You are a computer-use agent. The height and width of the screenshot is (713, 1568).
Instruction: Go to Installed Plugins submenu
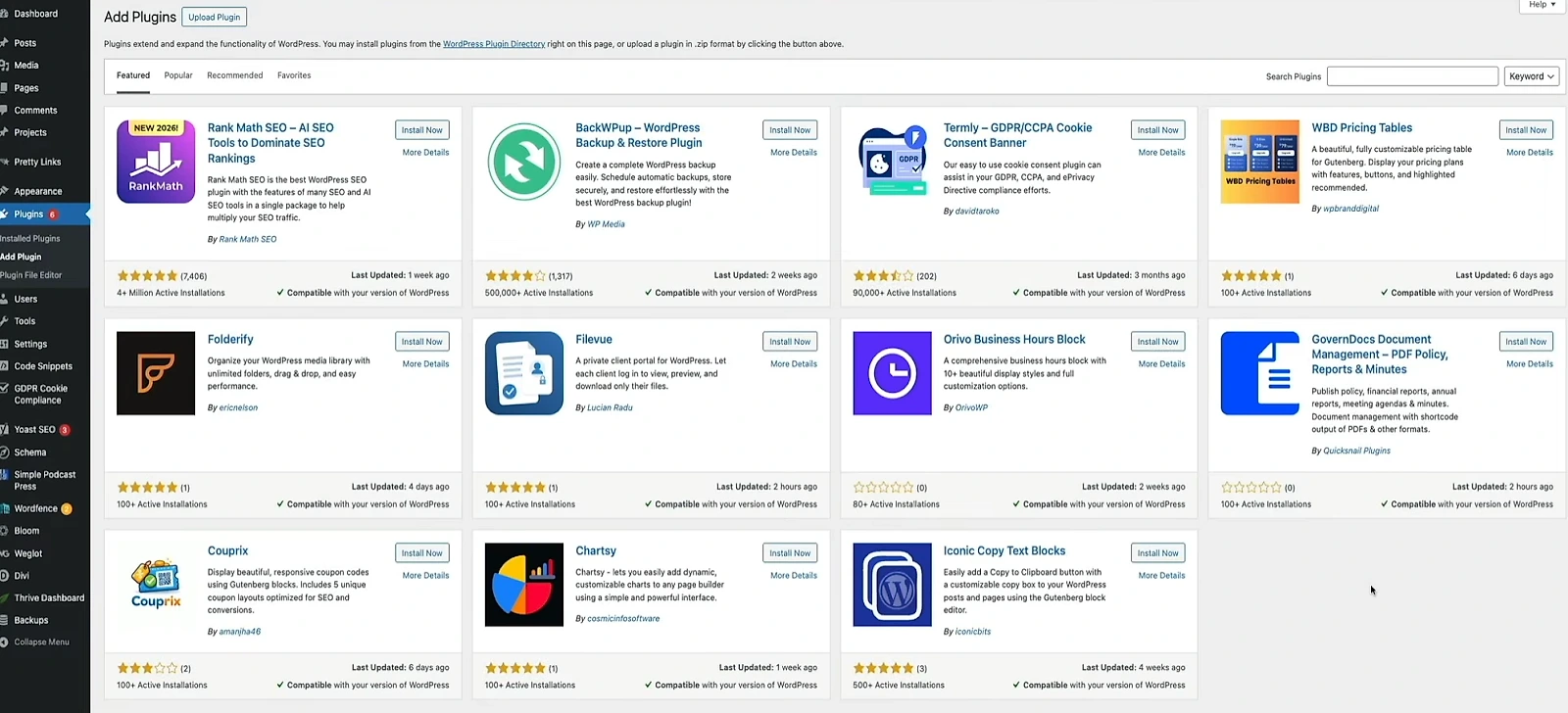point(30,239)
